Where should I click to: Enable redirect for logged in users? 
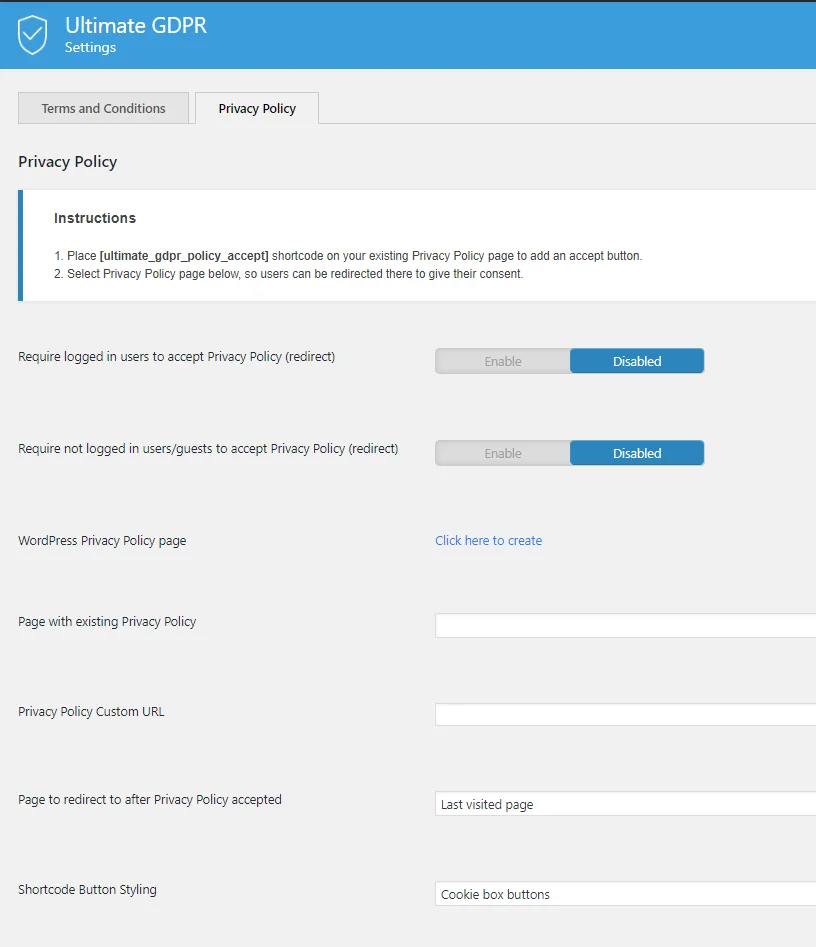point(502,361)
